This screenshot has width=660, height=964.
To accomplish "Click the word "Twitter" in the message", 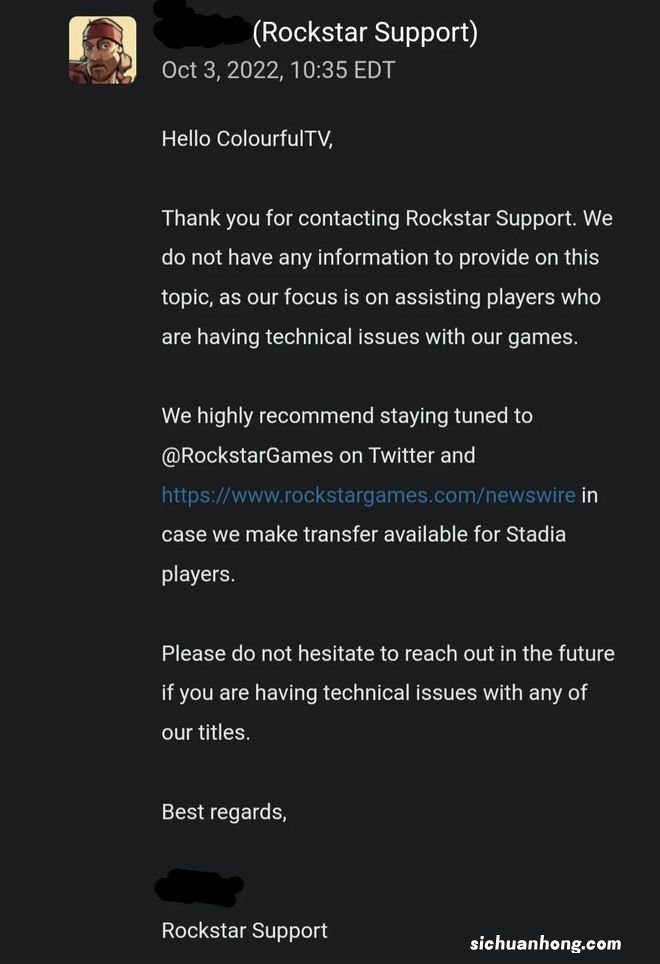I will [x=401, y=456].
